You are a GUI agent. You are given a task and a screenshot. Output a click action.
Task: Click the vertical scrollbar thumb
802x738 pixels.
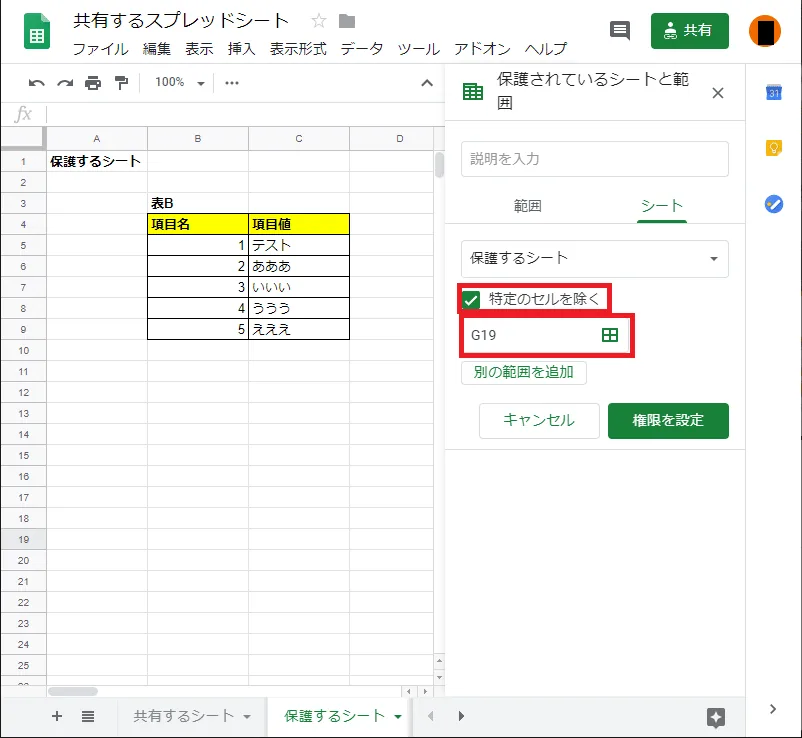439,165
